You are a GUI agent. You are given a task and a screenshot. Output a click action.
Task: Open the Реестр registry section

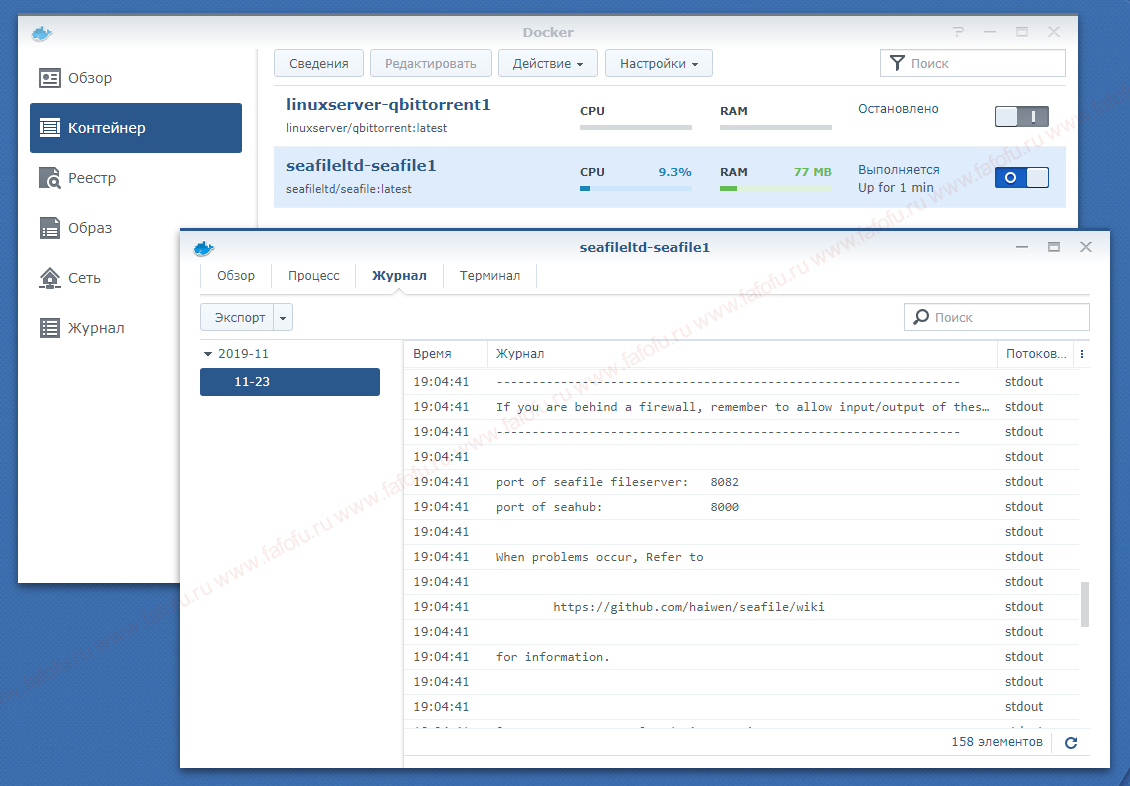(135, 178)
